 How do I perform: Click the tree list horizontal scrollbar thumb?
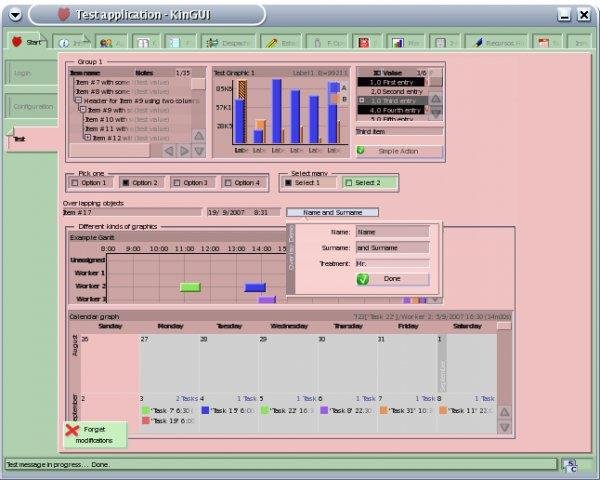109,150
